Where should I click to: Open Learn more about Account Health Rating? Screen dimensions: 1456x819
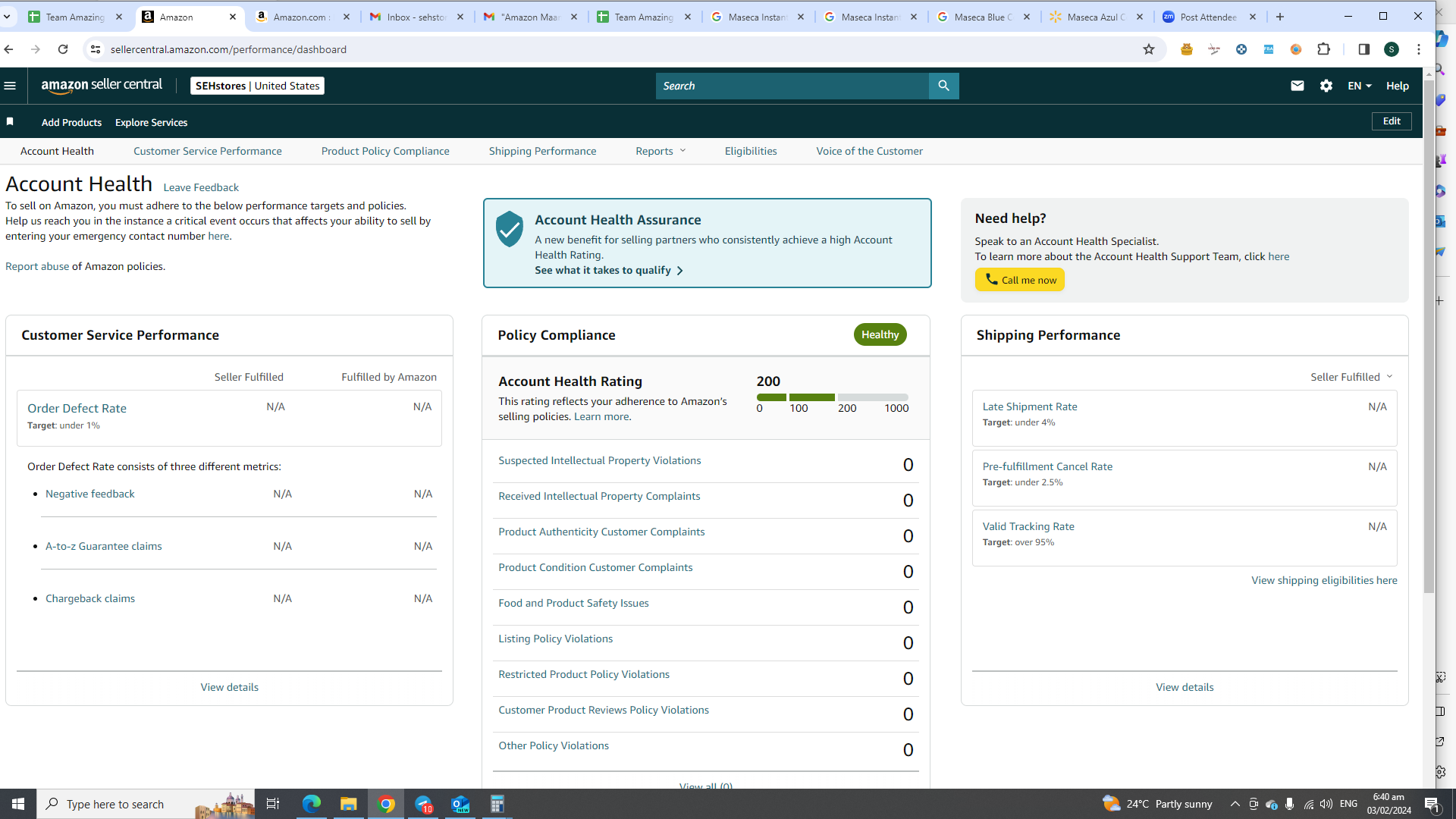coord(601,416)
